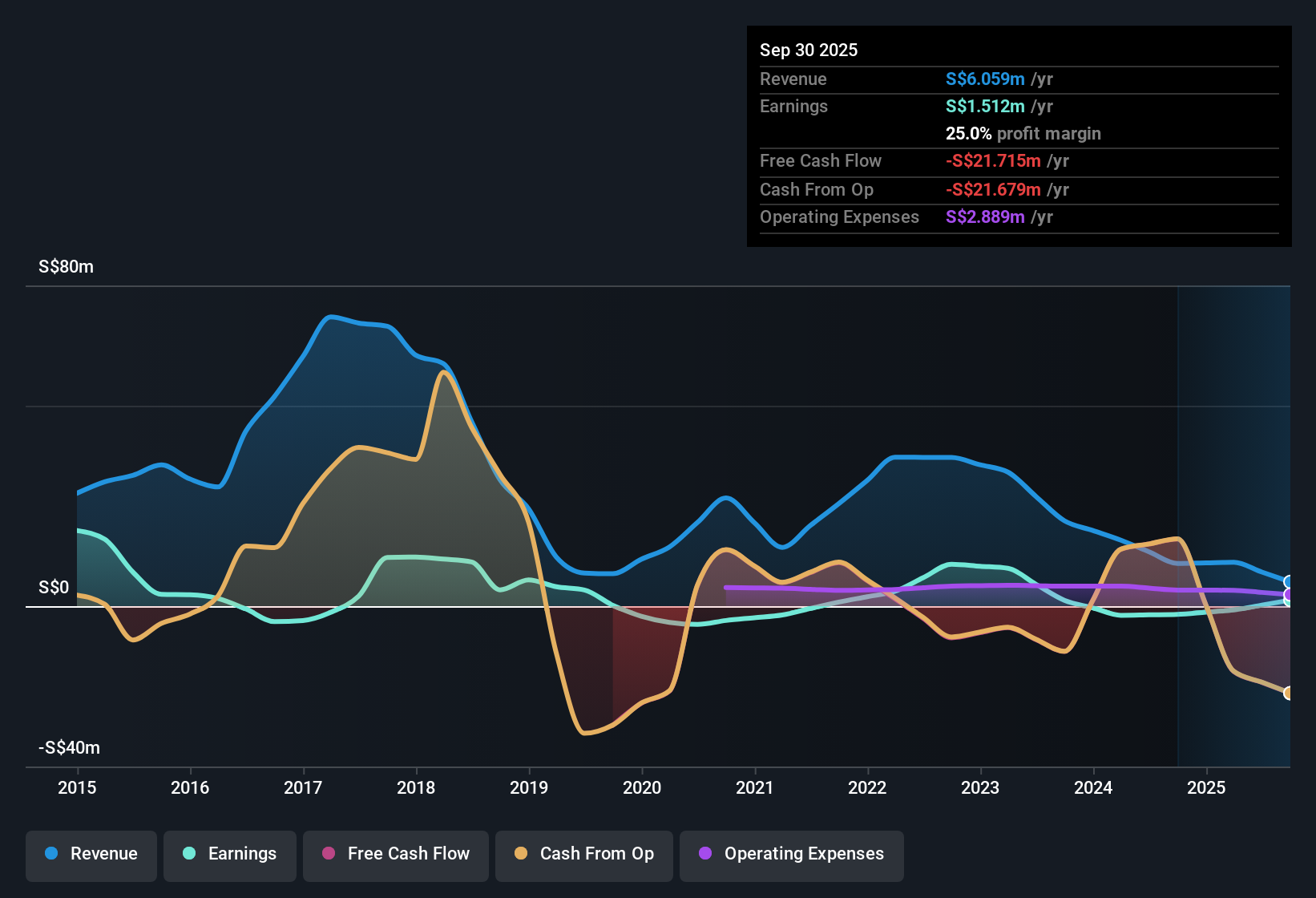
Task: Select the purple Operating Expenses dot icon
Action: point(704,854)
